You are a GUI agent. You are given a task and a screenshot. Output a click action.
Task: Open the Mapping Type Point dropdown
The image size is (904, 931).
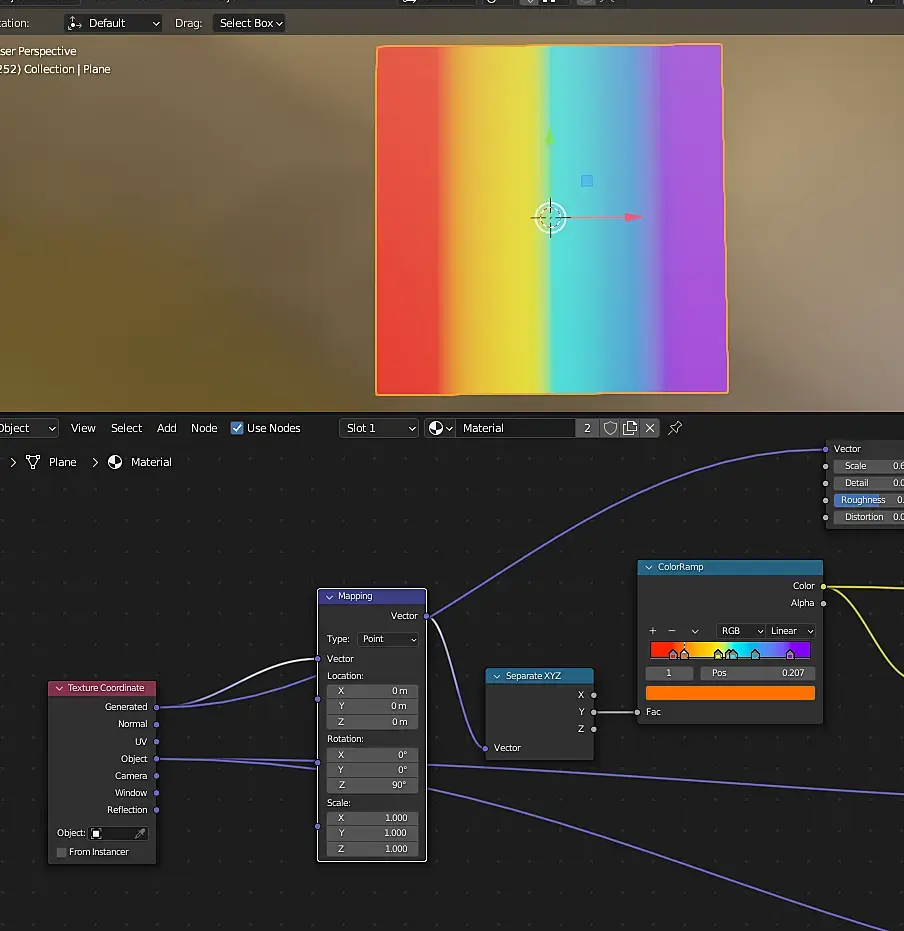click(x=387, y=639)
